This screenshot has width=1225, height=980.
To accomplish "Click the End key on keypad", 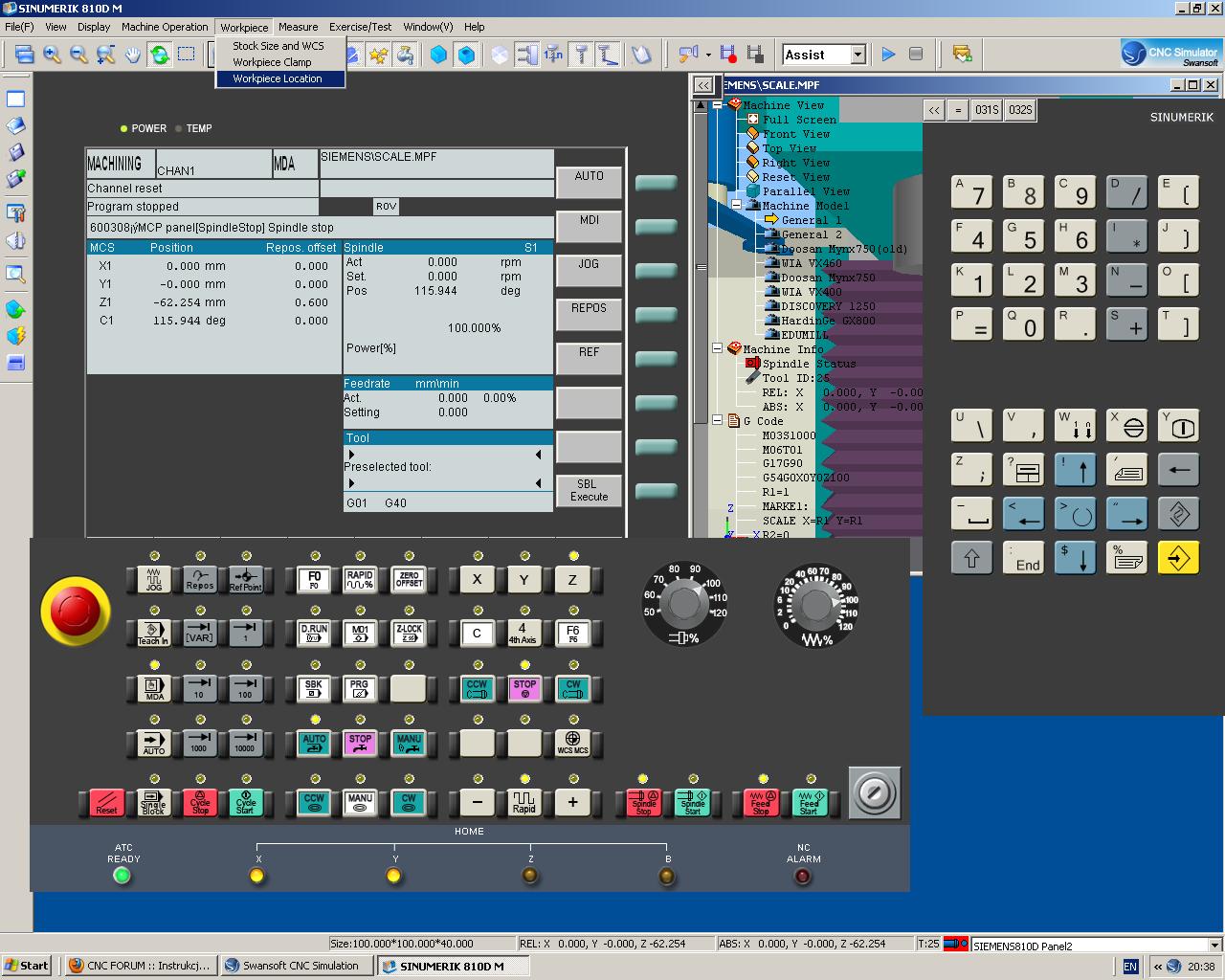I will tap(1023, 557).
